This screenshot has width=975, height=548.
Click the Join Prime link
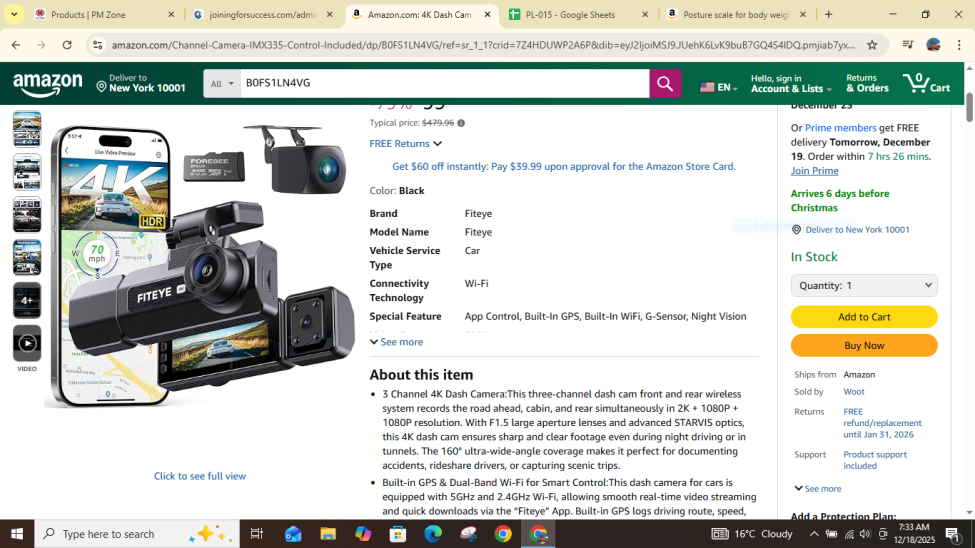[x=814, y=171]
